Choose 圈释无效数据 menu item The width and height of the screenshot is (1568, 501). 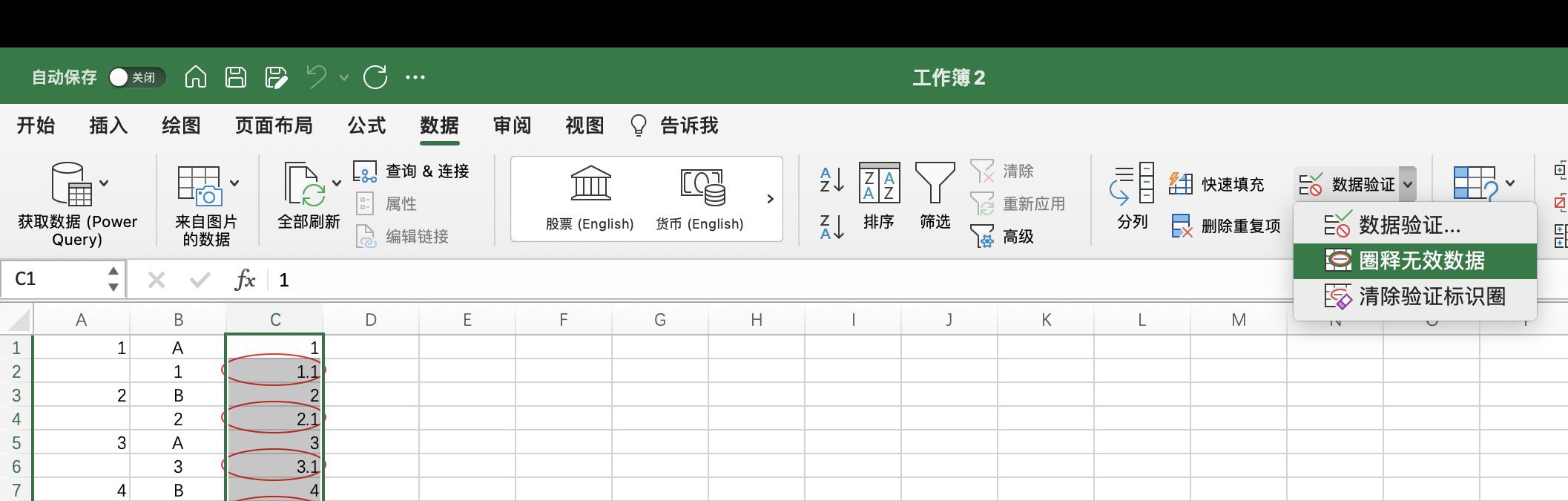pos(1415,261)
